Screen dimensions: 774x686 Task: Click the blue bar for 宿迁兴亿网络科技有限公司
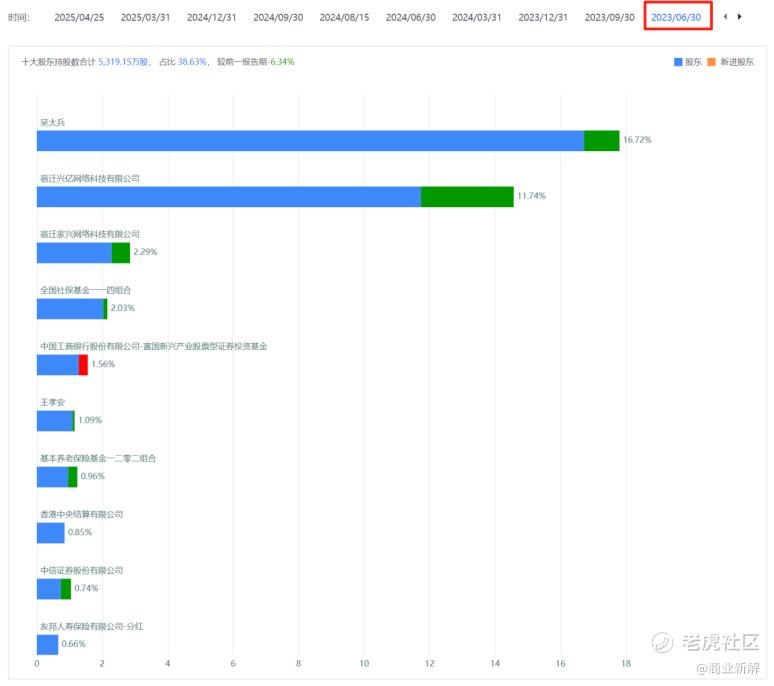tap(229, 196)
